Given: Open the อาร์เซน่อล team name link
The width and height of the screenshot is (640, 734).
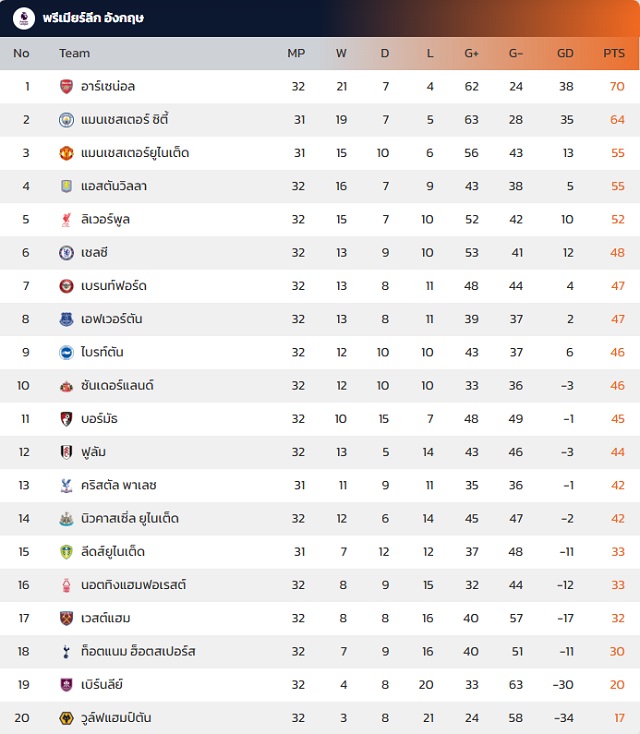Looking at the screenshot, I should point(108,87).
